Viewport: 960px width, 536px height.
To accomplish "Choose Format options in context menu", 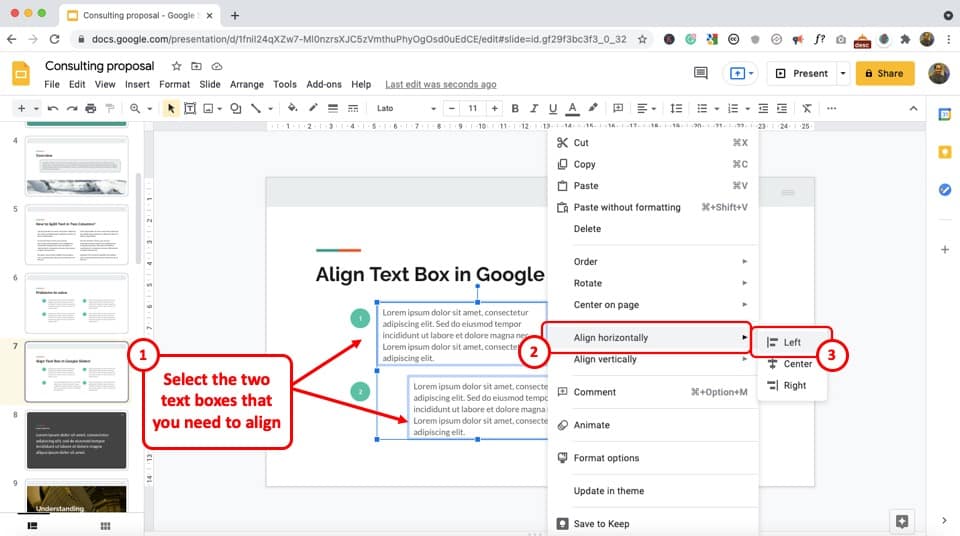I will click(x=653, y=458).
